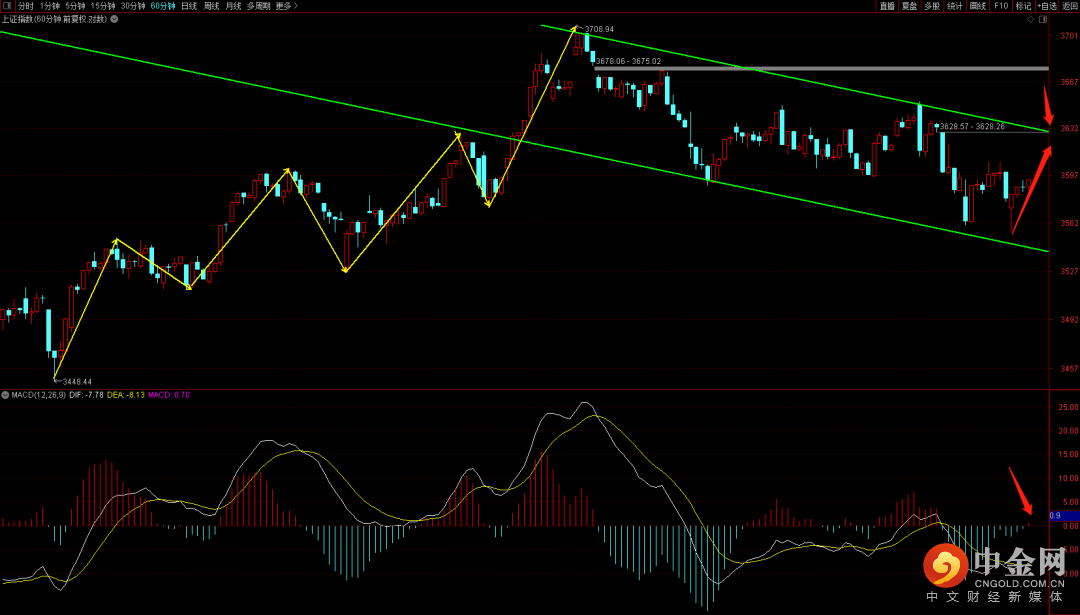Select the gray horizontal gap line
This screenshot has width=1080, height=615.
822,69
